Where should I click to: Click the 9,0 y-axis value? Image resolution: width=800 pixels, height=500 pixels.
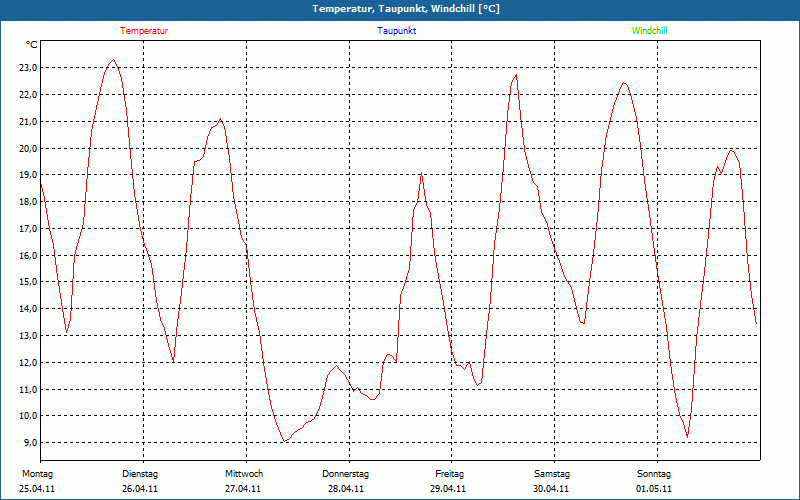pyautogui.click(x=31, y=442)
